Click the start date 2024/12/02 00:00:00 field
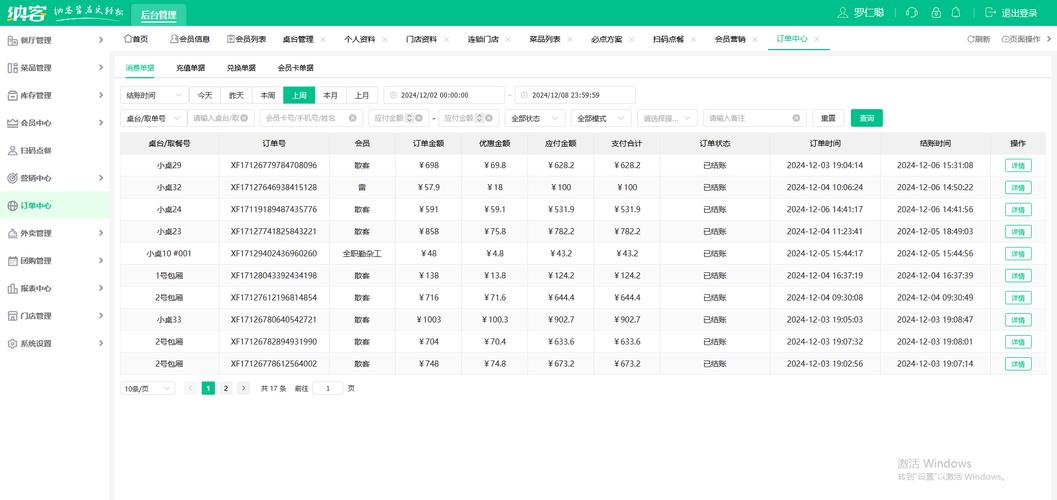The height and width of the screenshot is (500, 1057). tap(444, 95)
